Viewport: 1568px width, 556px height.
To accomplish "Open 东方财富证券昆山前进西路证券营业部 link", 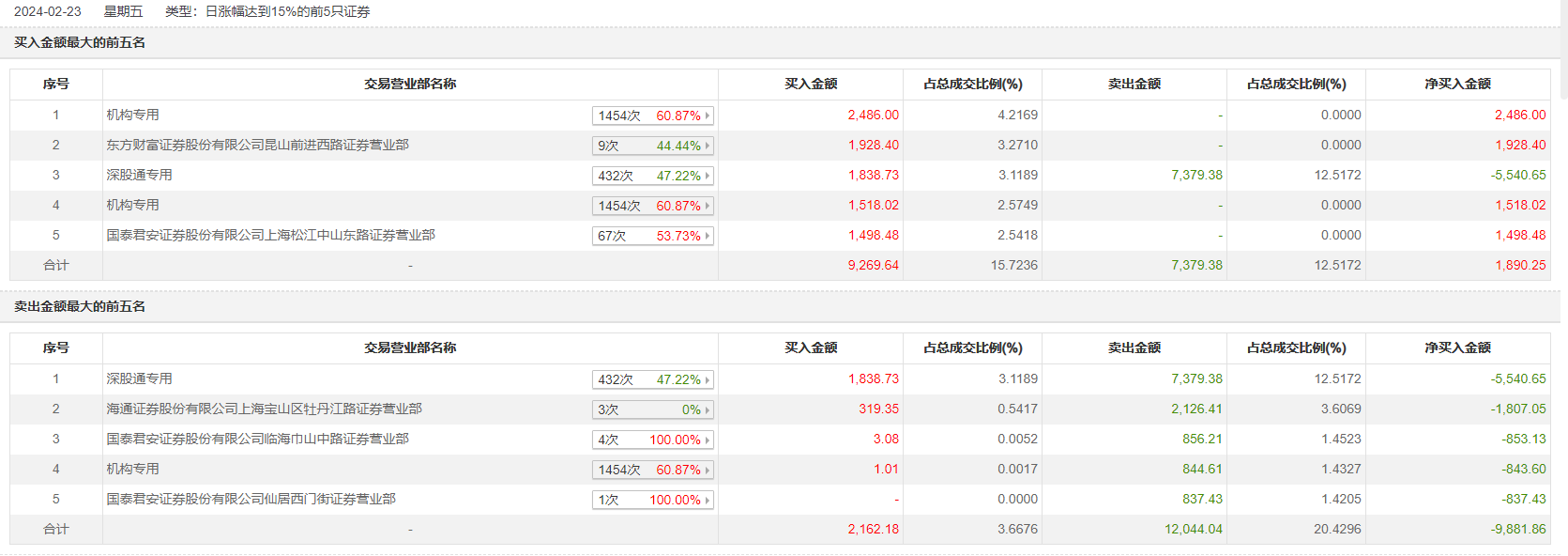I will coord(257,145).
